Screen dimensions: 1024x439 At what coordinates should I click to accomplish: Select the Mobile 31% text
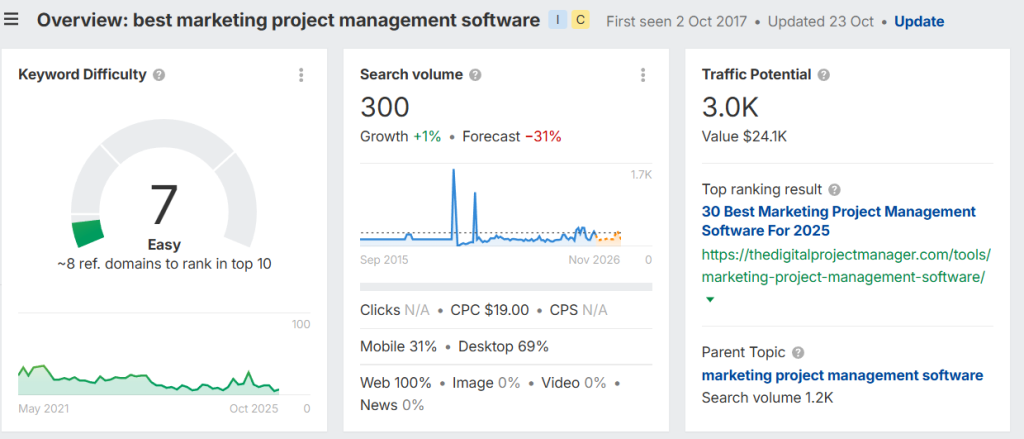click(398, 346)
